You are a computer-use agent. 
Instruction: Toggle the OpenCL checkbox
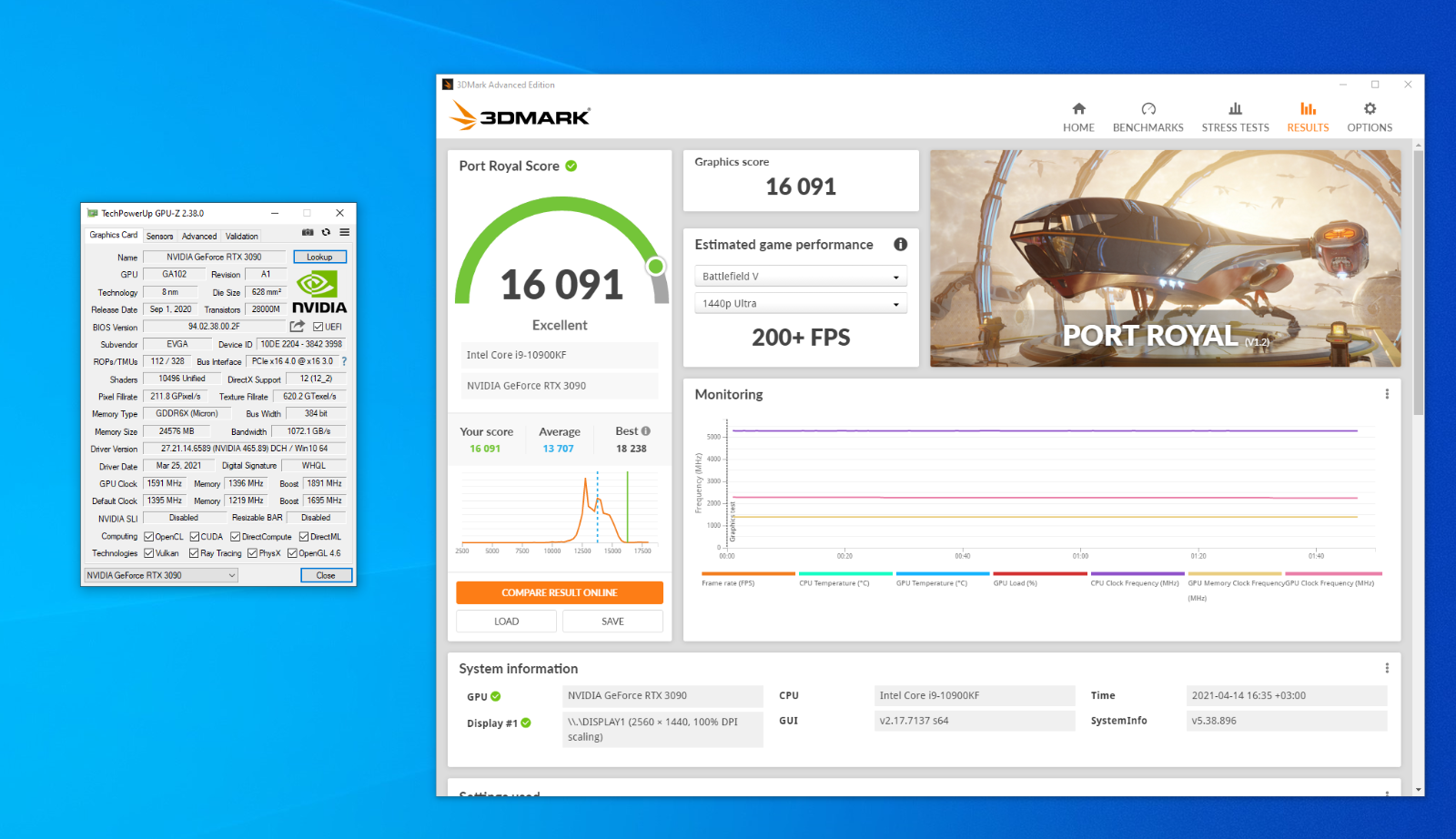coord(149,537)
